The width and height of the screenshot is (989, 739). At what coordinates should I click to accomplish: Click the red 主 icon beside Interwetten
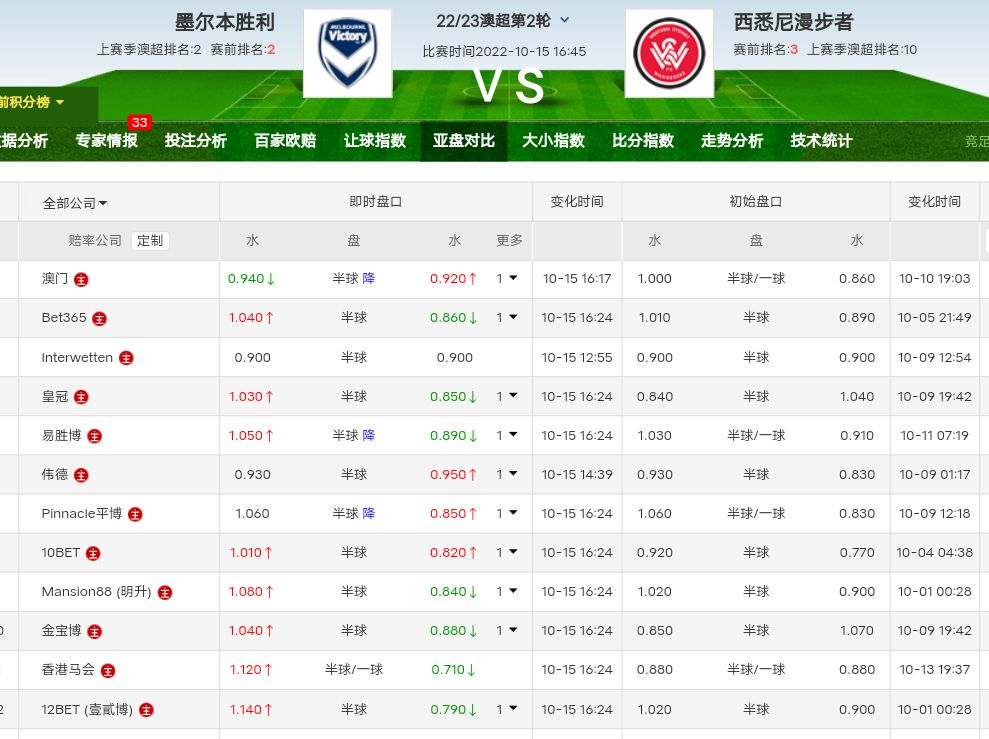pos(126,358)
